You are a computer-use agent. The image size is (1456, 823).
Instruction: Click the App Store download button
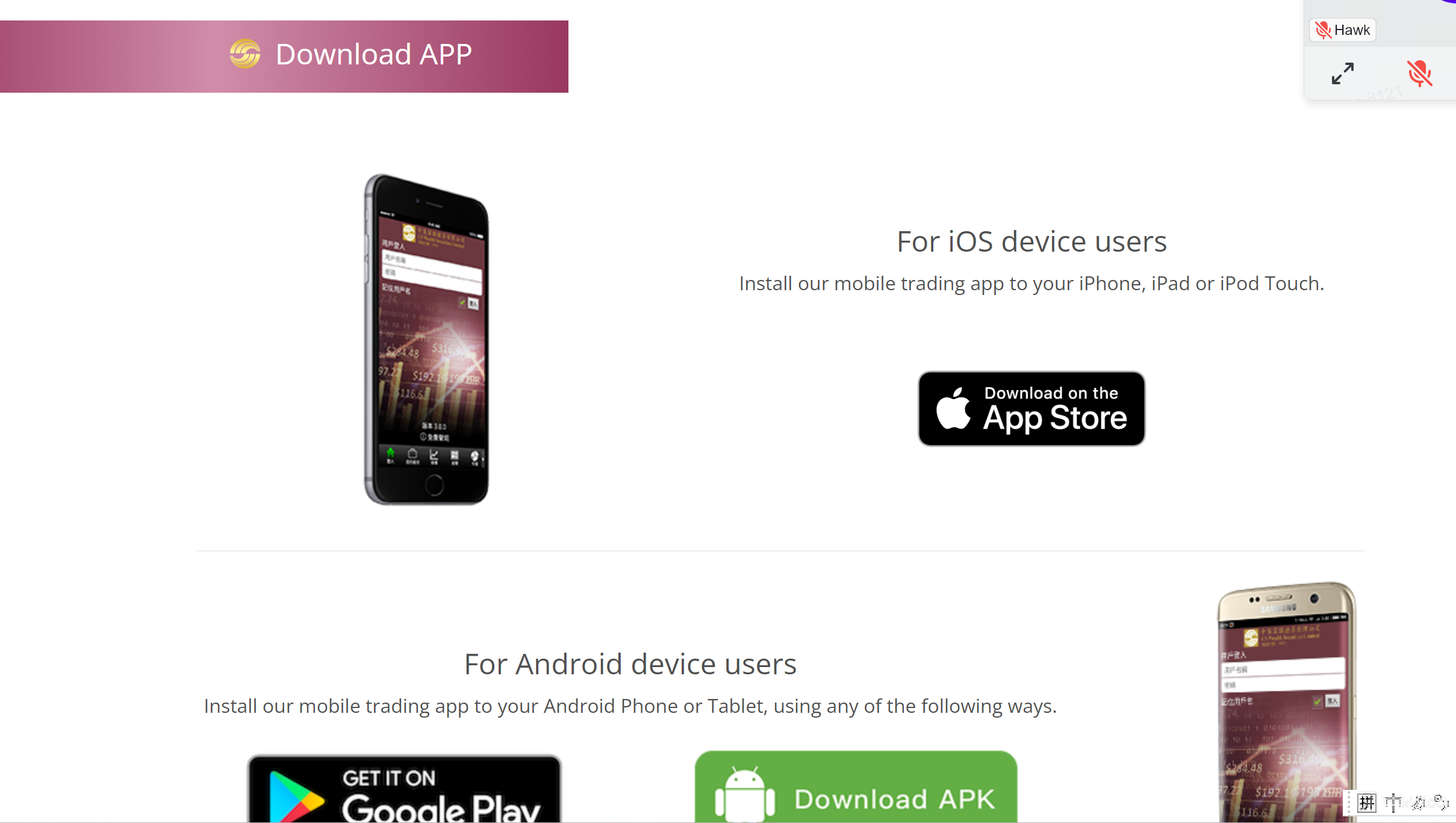1031,408
